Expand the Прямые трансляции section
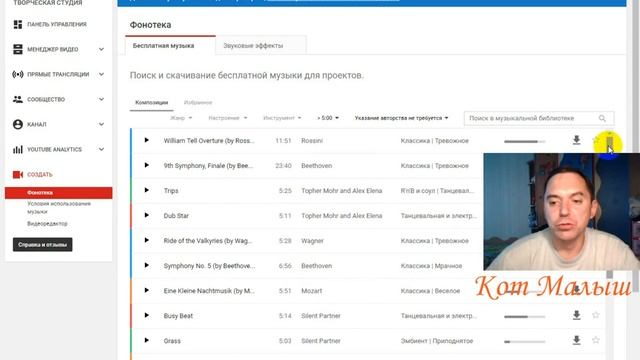640x360 pixels. (101, 74)
